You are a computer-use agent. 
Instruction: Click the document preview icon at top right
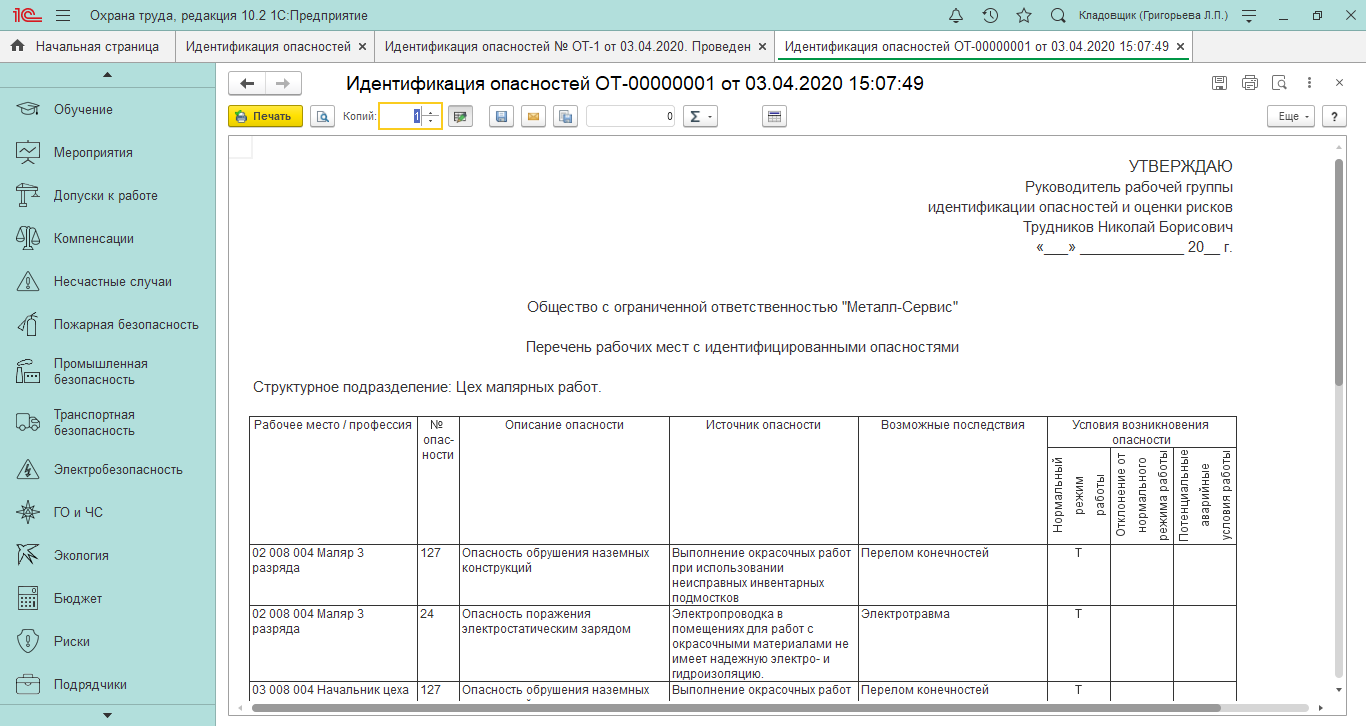(1279, 83)
